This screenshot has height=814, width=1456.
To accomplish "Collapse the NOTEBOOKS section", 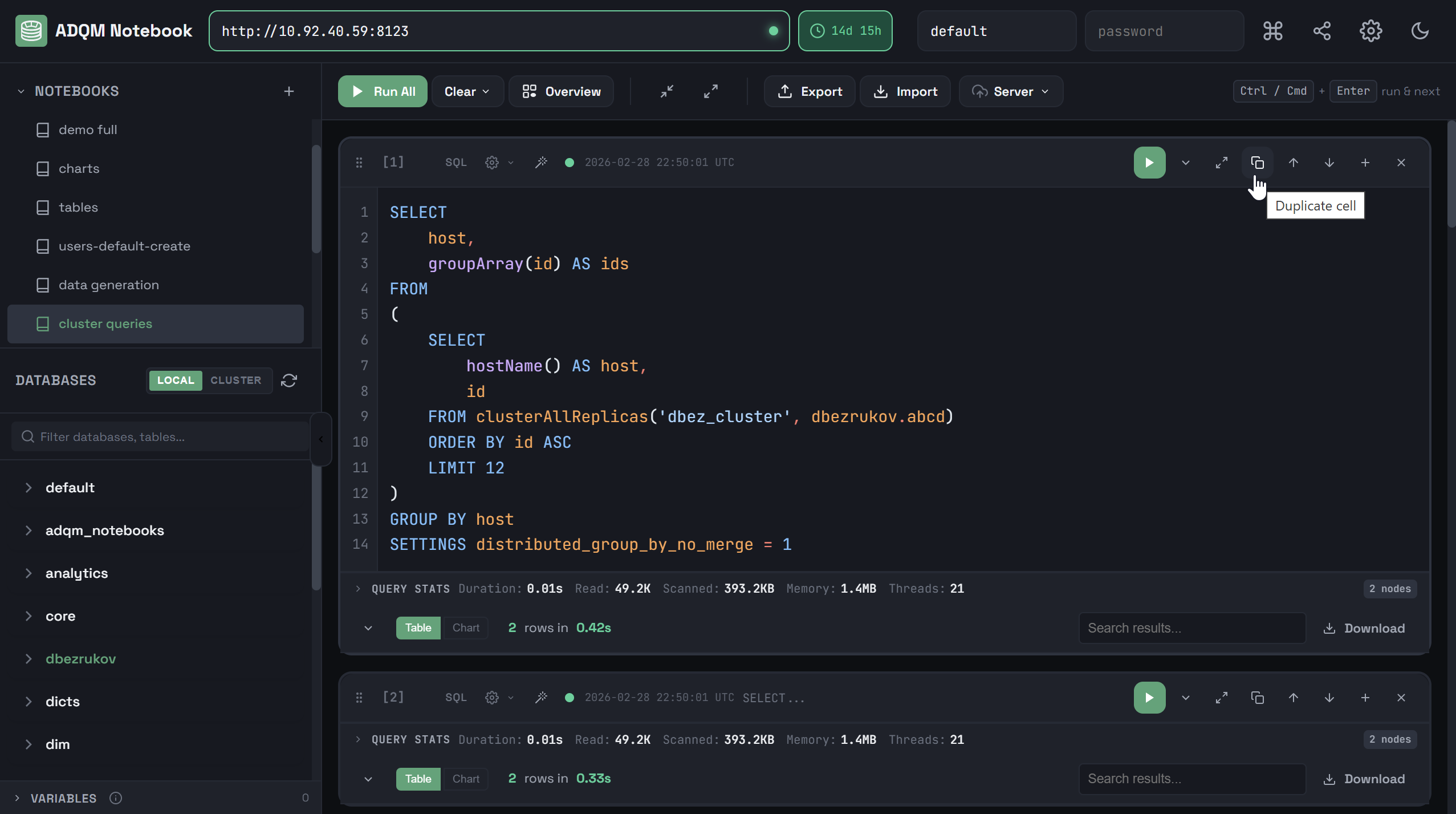I will [x=21, y=91].
